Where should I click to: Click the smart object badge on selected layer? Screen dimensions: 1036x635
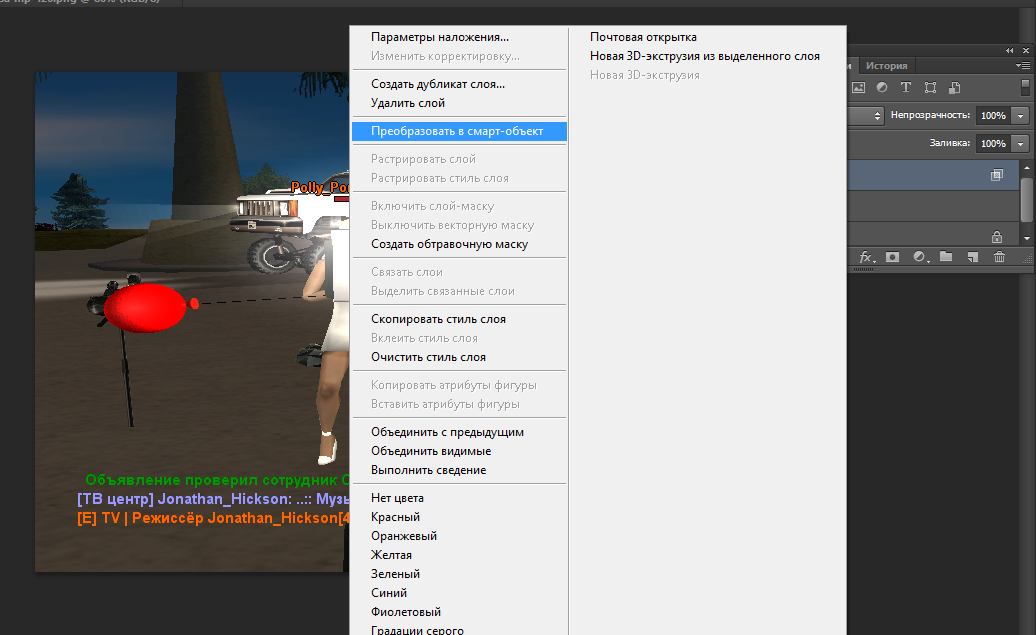coord(996,175)
